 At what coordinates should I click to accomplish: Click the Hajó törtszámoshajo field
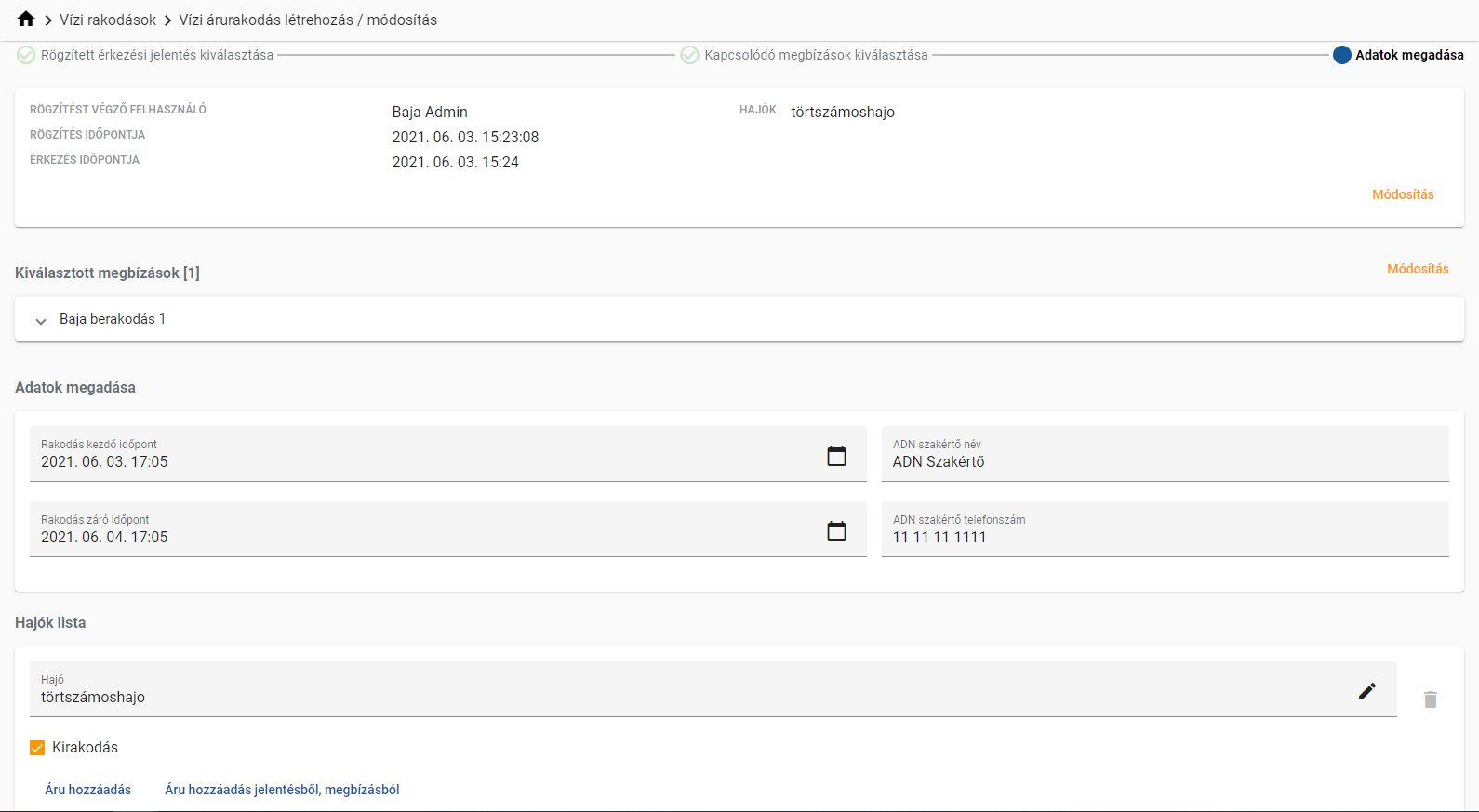688,697
